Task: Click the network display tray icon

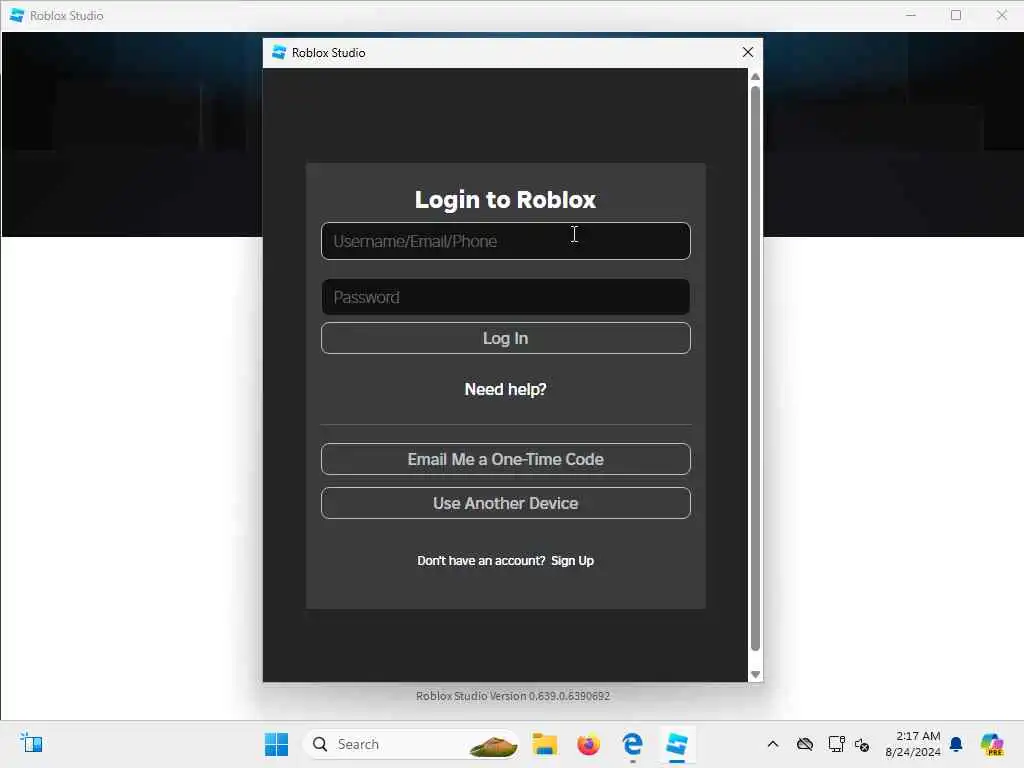Action: pyautogui.click(x=836, y=744)
